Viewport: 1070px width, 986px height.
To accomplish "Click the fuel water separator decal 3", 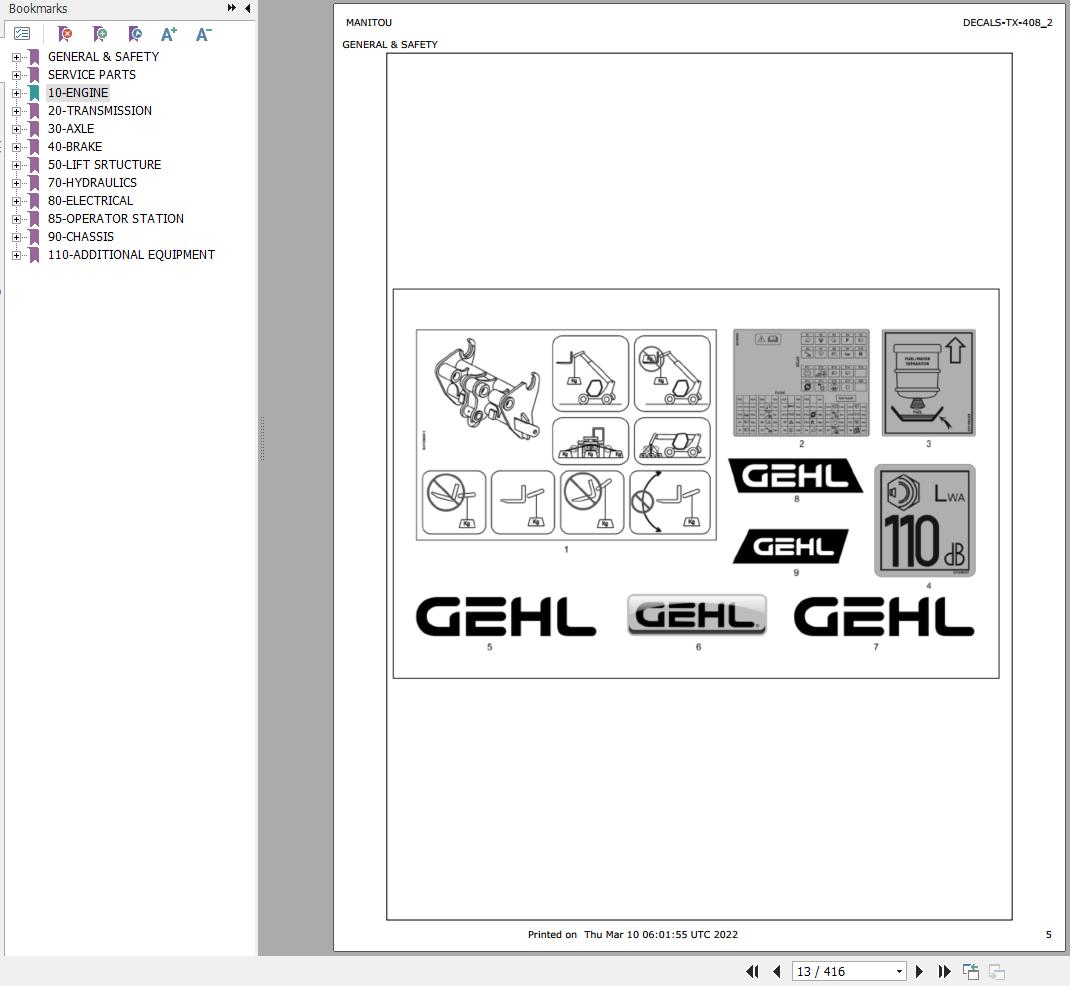I will point(928,382).
